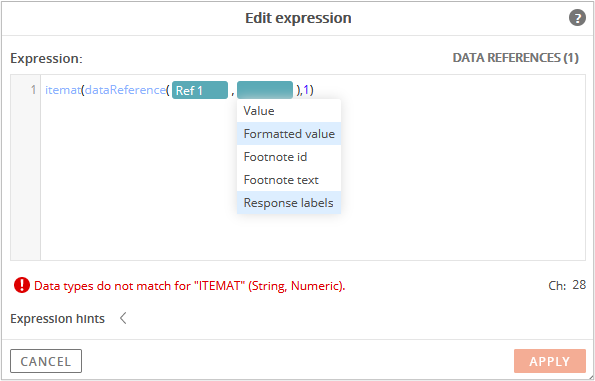Click the red error warning icon

tap(22, 285)
